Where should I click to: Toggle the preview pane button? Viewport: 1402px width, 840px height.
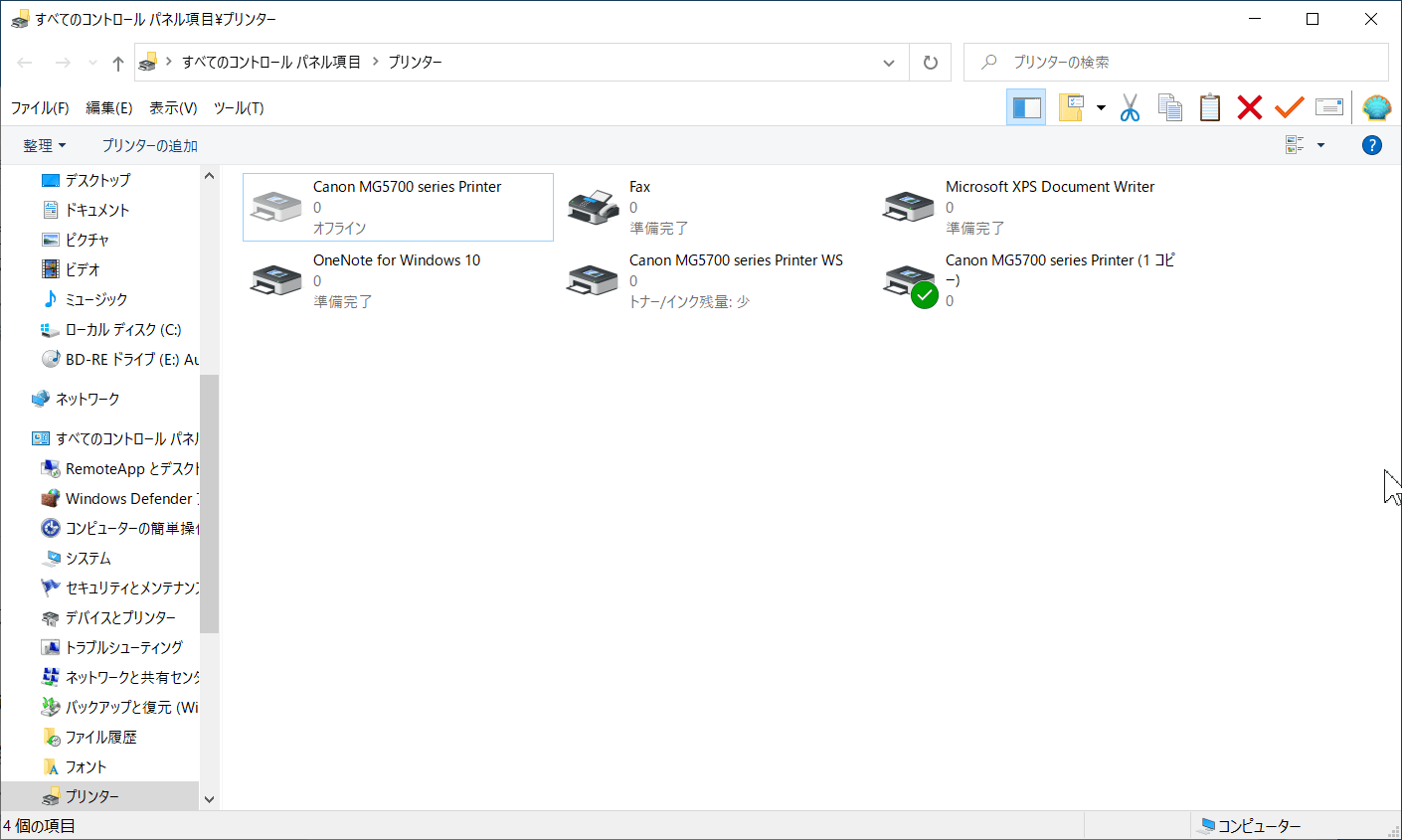tap(1026, 107)
